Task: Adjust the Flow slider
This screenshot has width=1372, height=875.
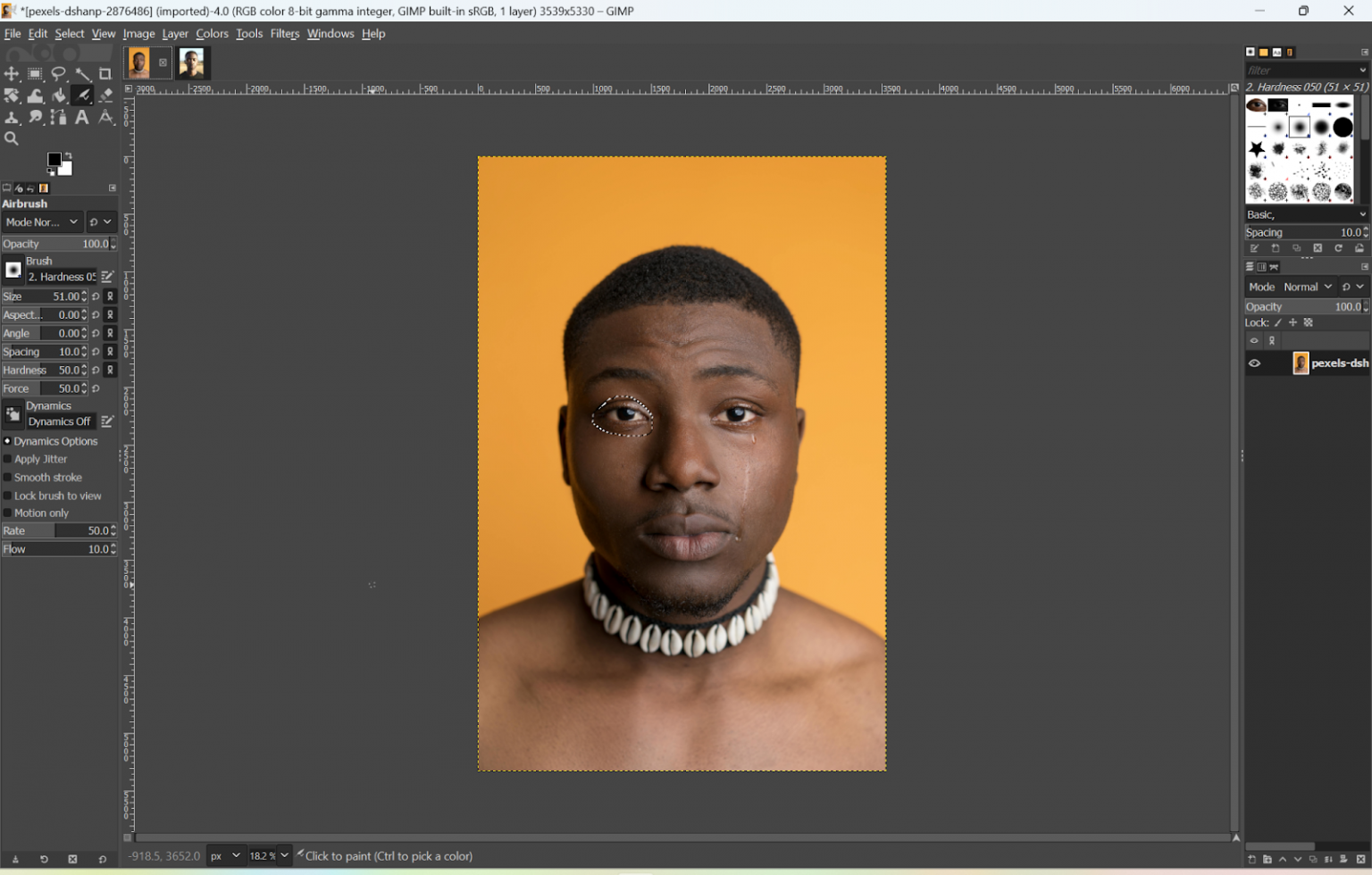Action: 59,549
